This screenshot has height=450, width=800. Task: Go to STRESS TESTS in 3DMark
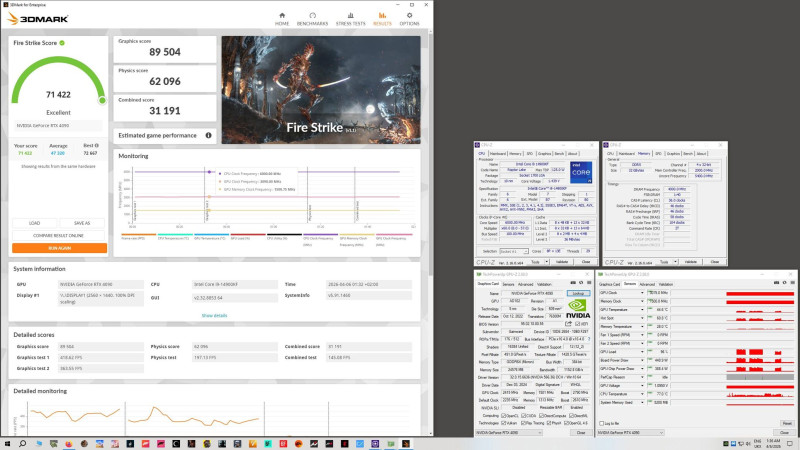click(x=351, y=19)
